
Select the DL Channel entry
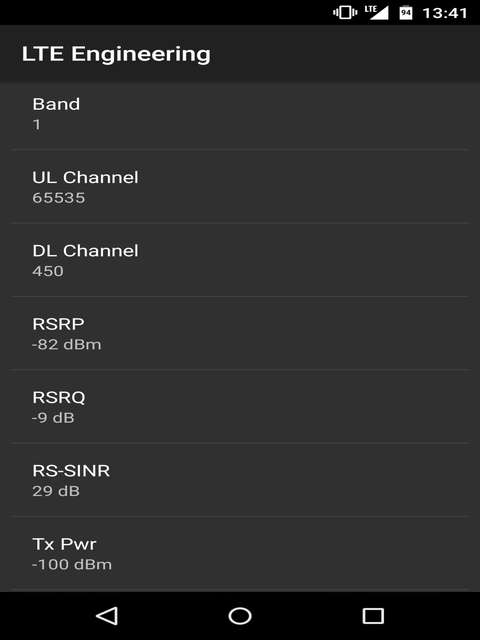point(240,260)
